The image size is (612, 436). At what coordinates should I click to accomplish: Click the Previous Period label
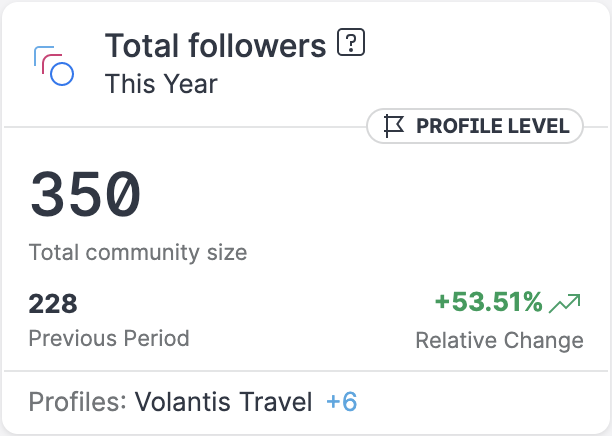(x=109, y=338)
